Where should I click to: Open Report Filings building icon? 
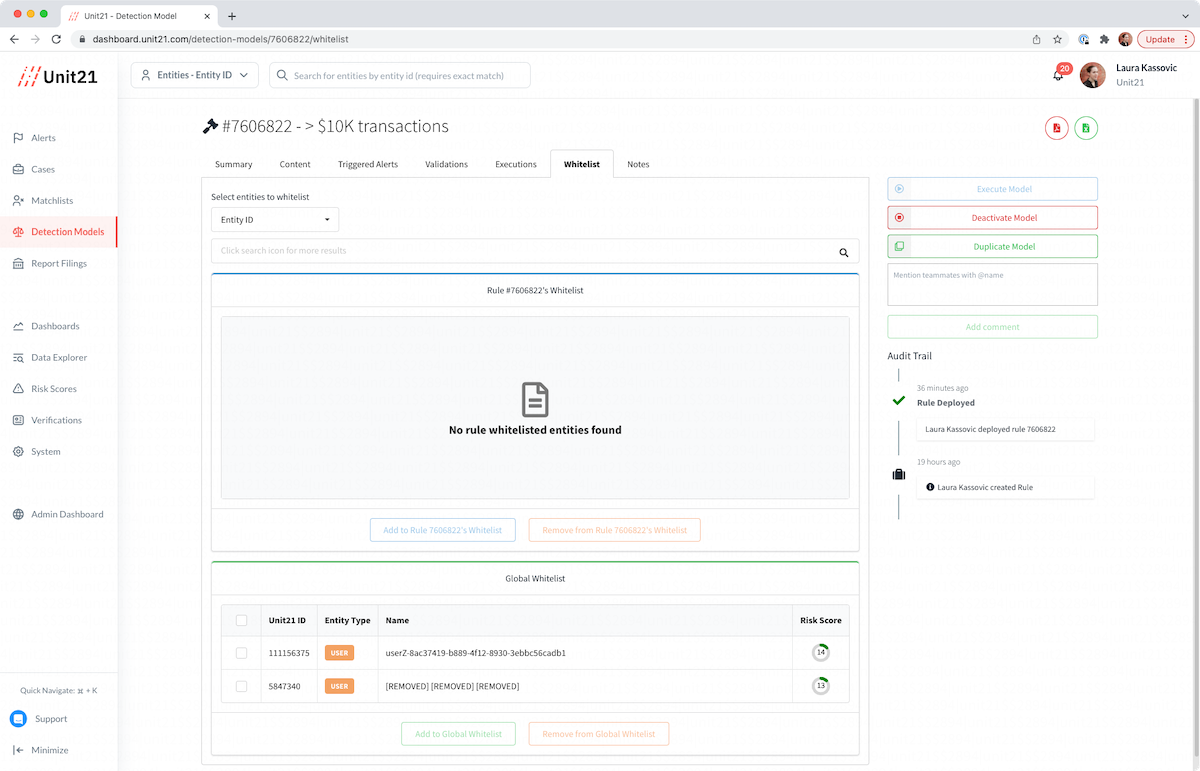click(18, 264)
